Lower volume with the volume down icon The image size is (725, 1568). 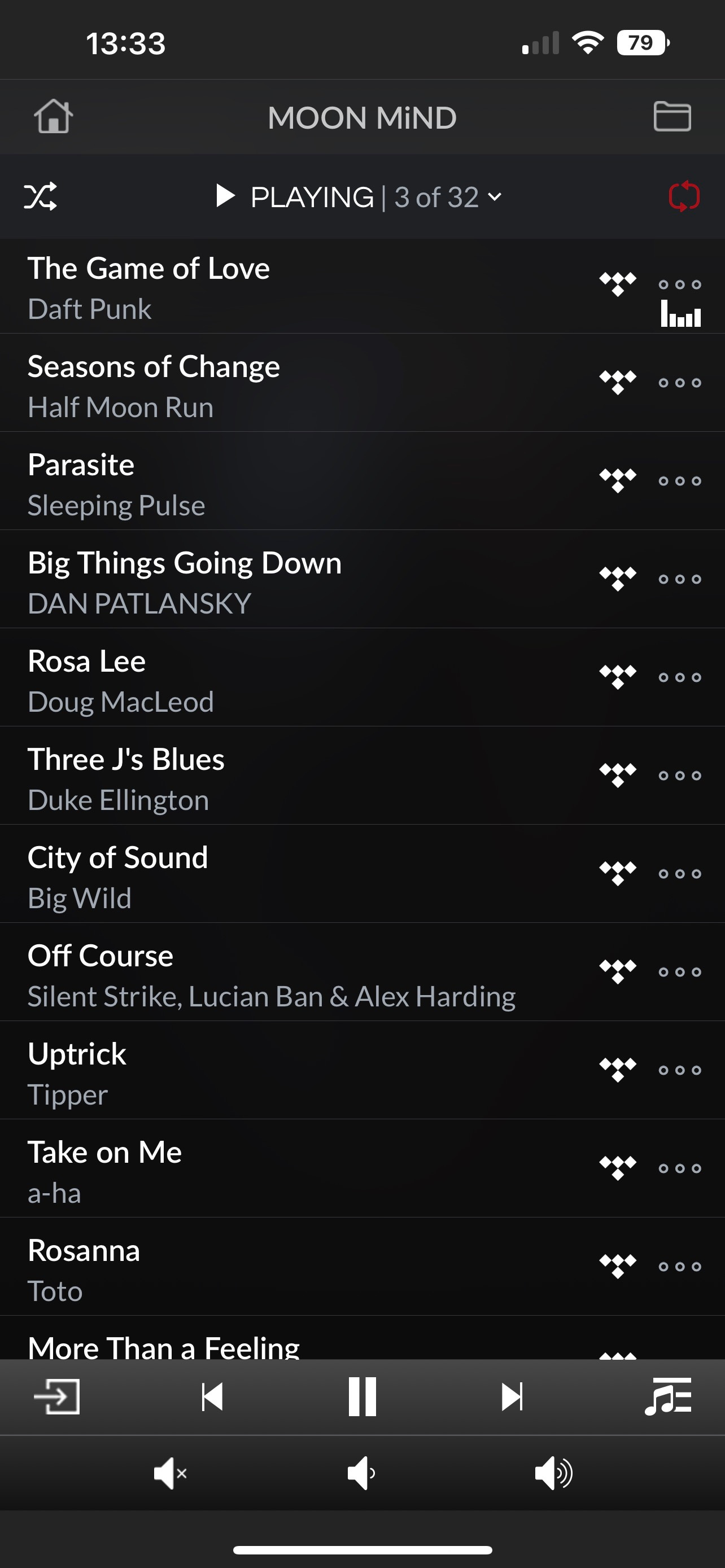[x=361, y=1474]
